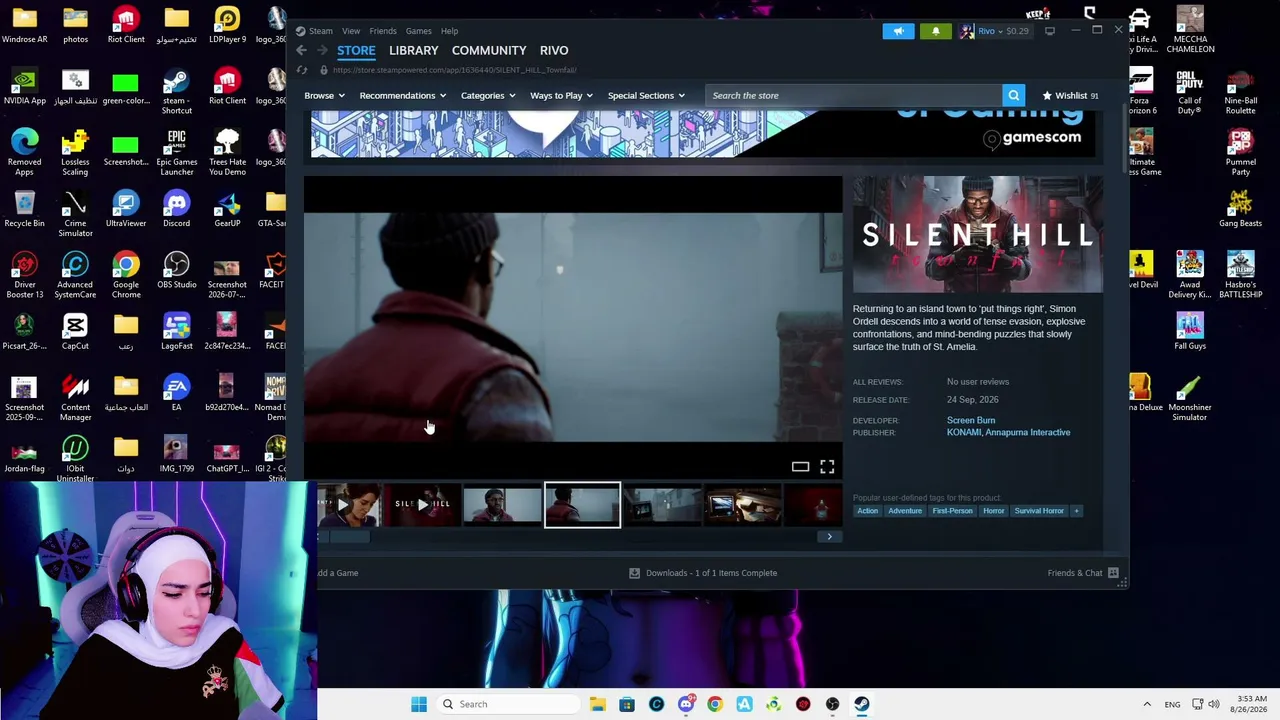The image size is (1280, 720).
Task: Switch to the LIBRARY tab
Action: (x=414, y=50)
